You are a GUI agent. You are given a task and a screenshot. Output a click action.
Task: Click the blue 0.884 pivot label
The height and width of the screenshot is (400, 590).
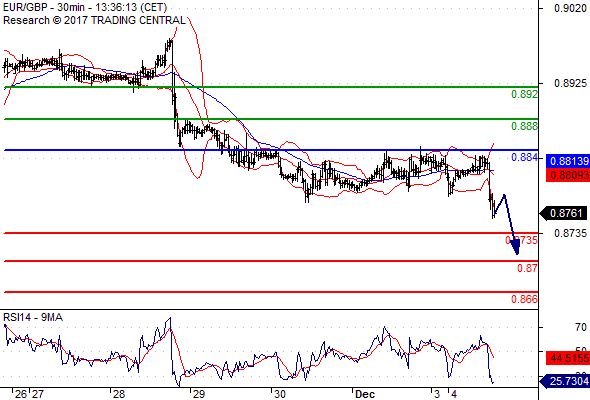(x=525, y=157)
